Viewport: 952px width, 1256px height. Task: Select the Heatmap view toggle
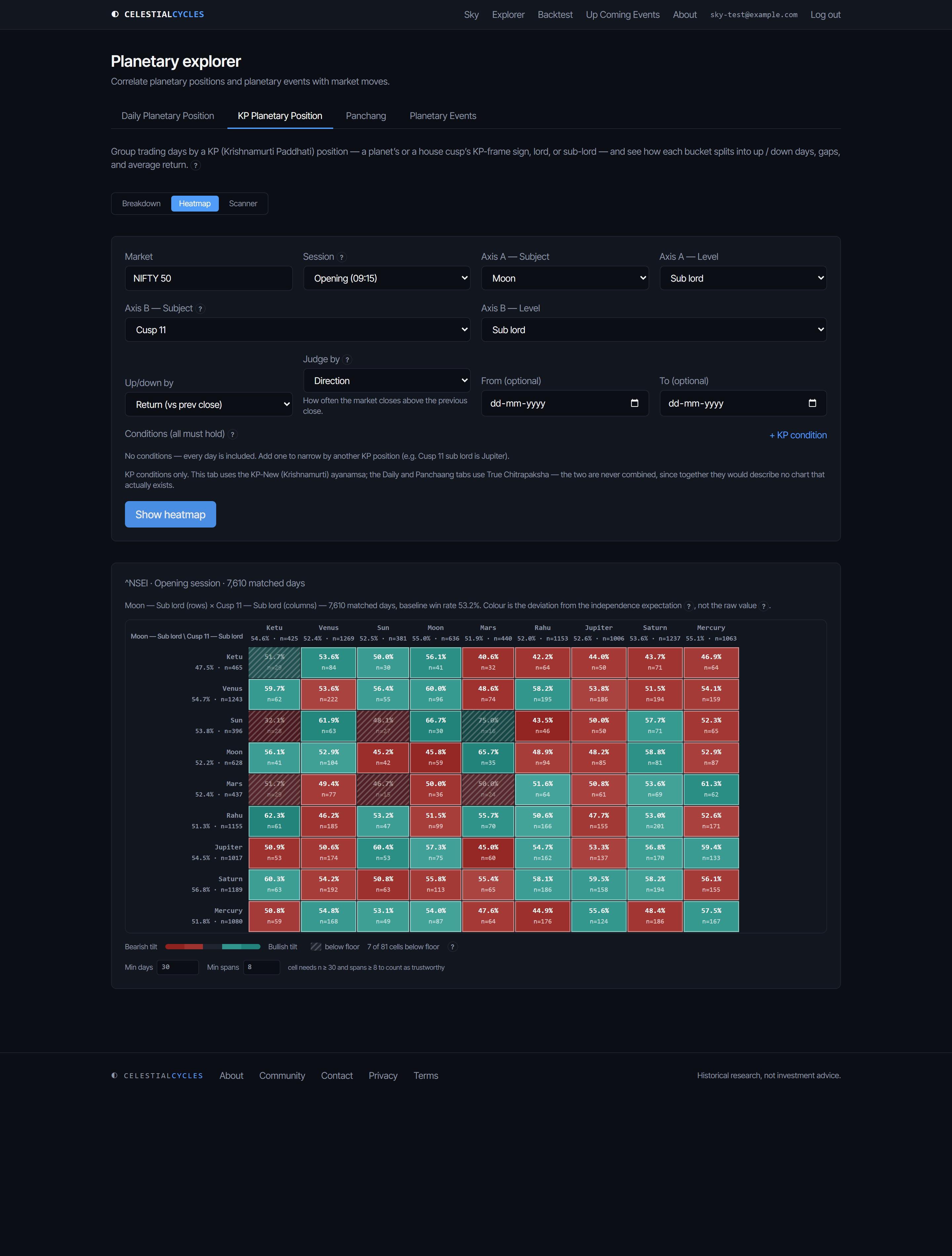pyautogui.click(x=195, y=203)
